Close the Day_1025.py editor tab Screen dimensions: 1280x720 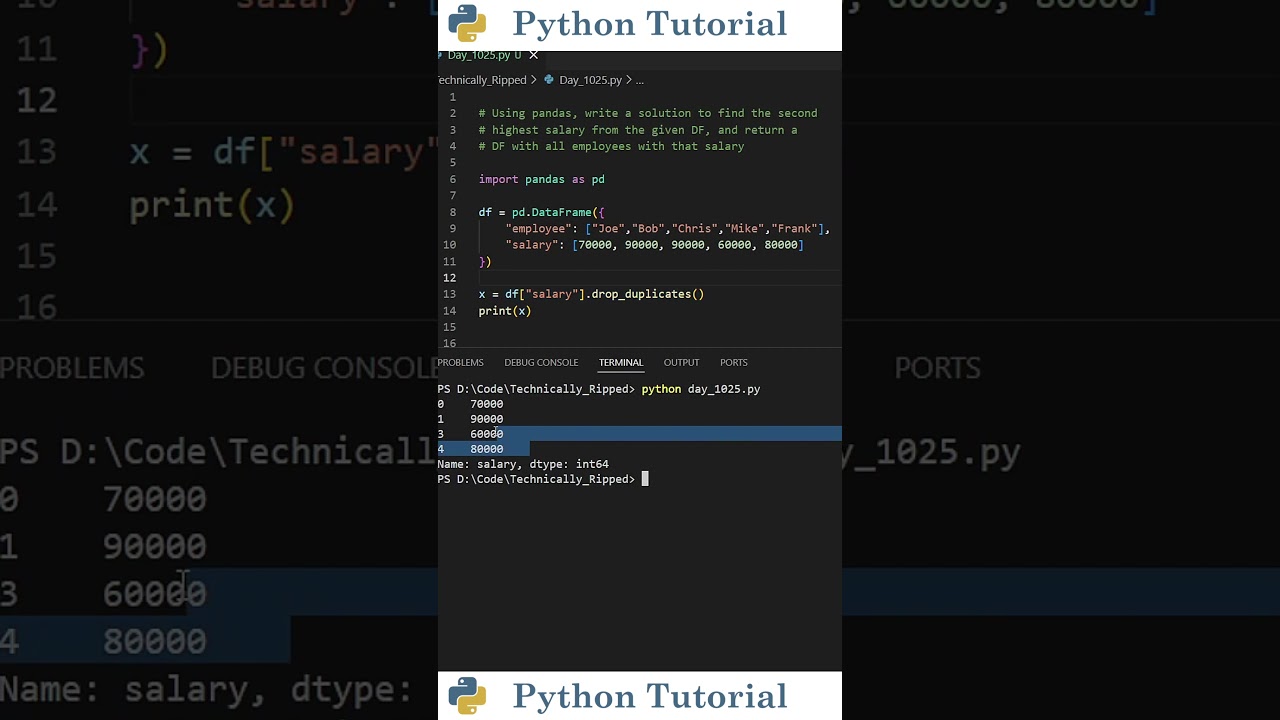(533, 55)
